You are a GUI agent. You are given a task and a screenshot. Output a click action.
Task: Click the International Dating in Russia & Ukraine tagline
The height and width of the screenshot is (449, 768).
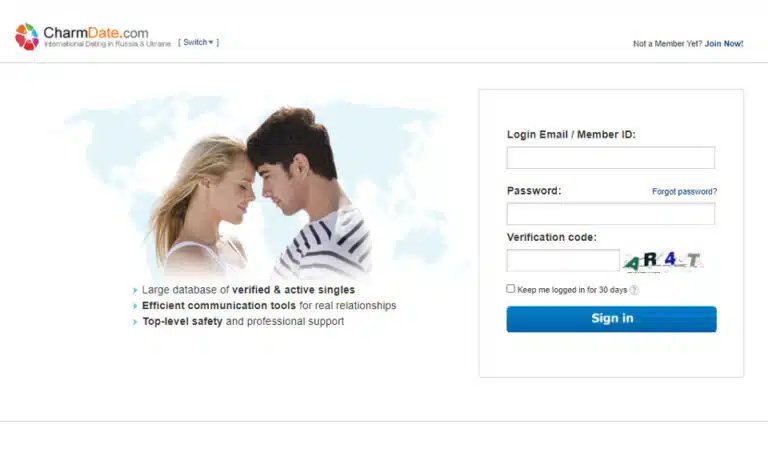point(107,44)
